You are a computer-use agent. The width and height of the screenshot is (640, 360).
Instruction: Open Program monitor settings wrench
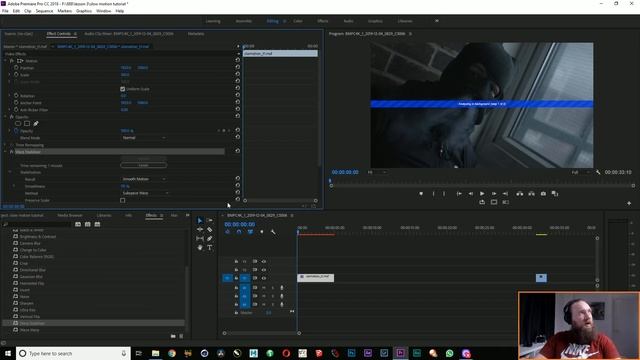pyautogui.click(x=598, y=172)
